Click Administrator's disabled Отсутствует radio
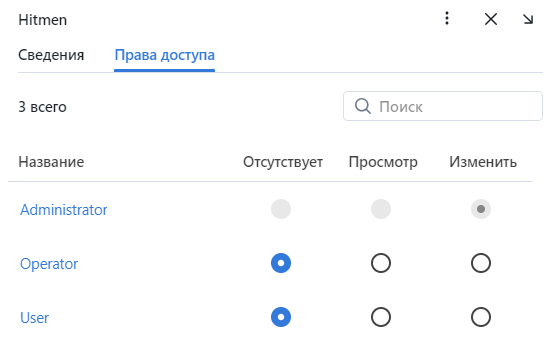Viewport: 554px width, 363px height. click(281, 209)
